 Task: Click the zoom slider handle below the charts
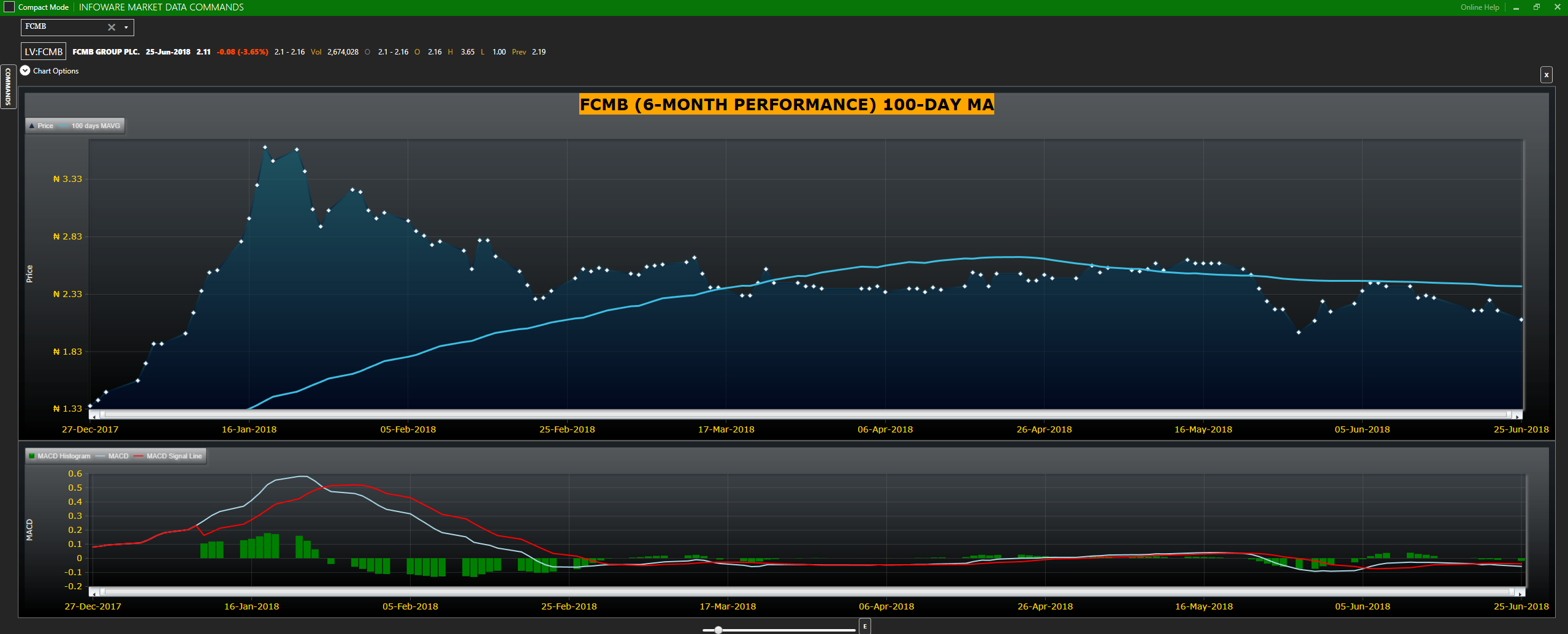718,630
